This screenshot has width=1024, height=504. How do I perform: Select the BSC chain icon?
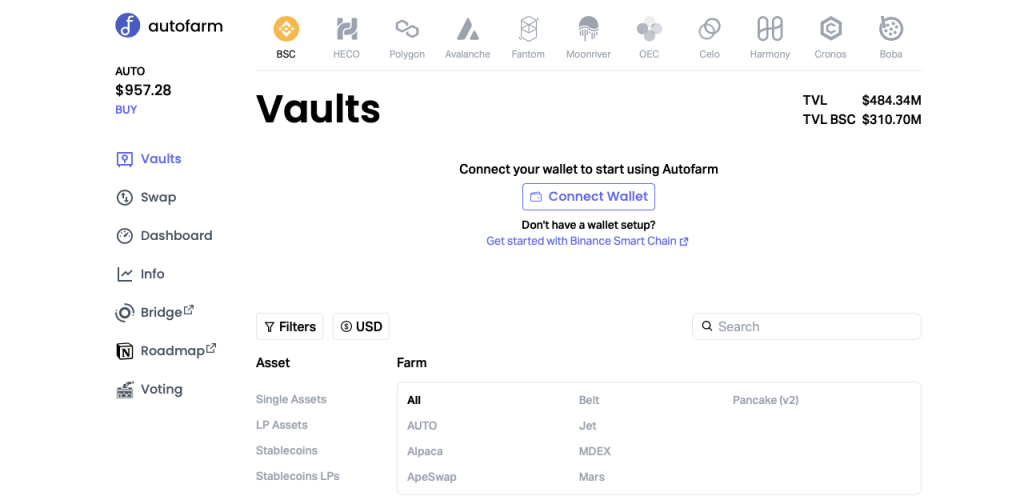click(x=286, y=29)
